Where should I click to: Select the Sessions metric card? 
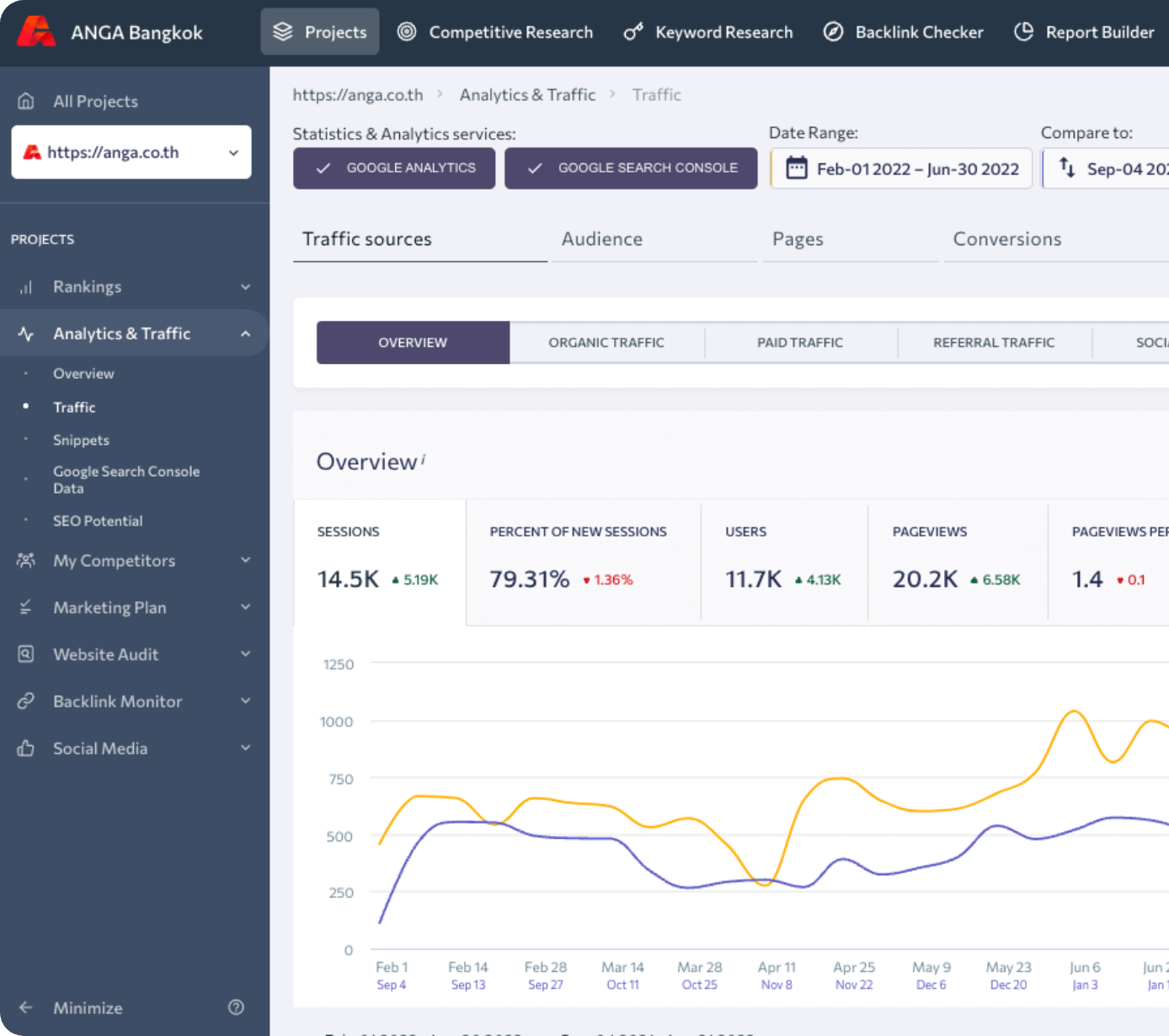(x=380, y=562)
